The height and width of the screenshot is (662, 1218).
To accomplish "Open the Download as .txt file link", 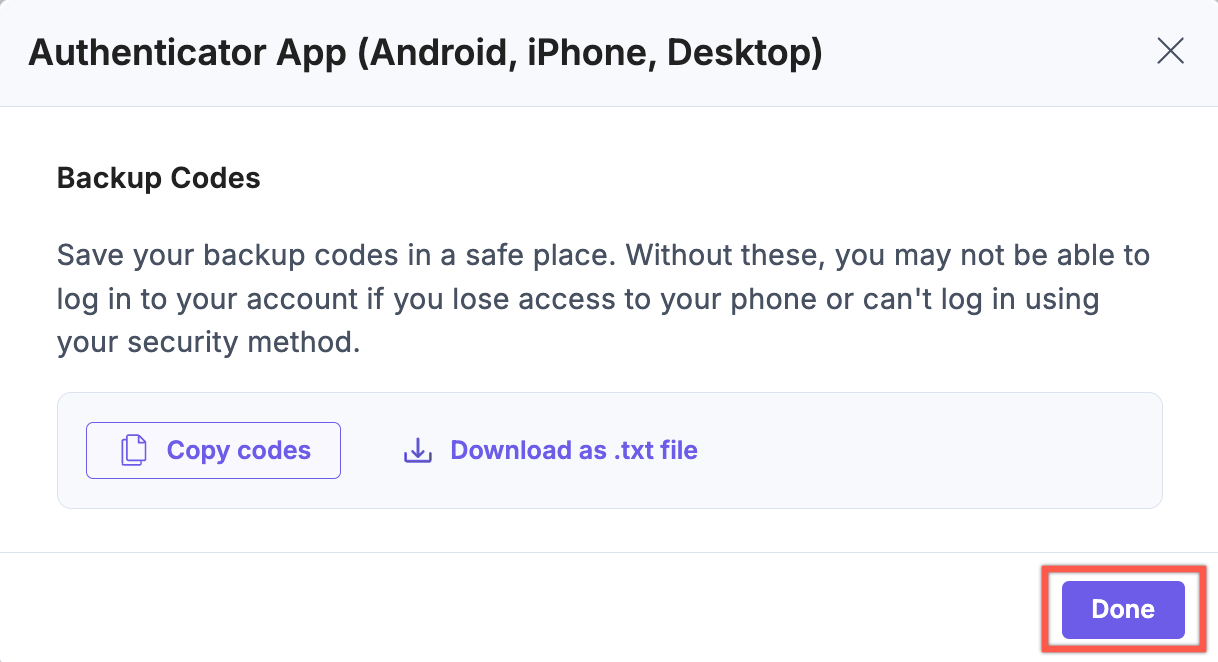I will point(573,451).
